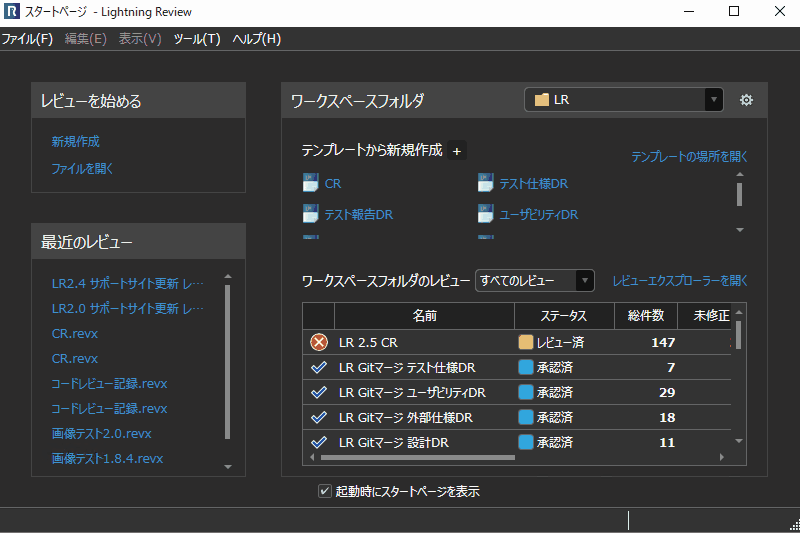Image resolution: width=800 pixels, height=533 pixels.
Task: Select the CR template link
Action: [x=333, y=184]
